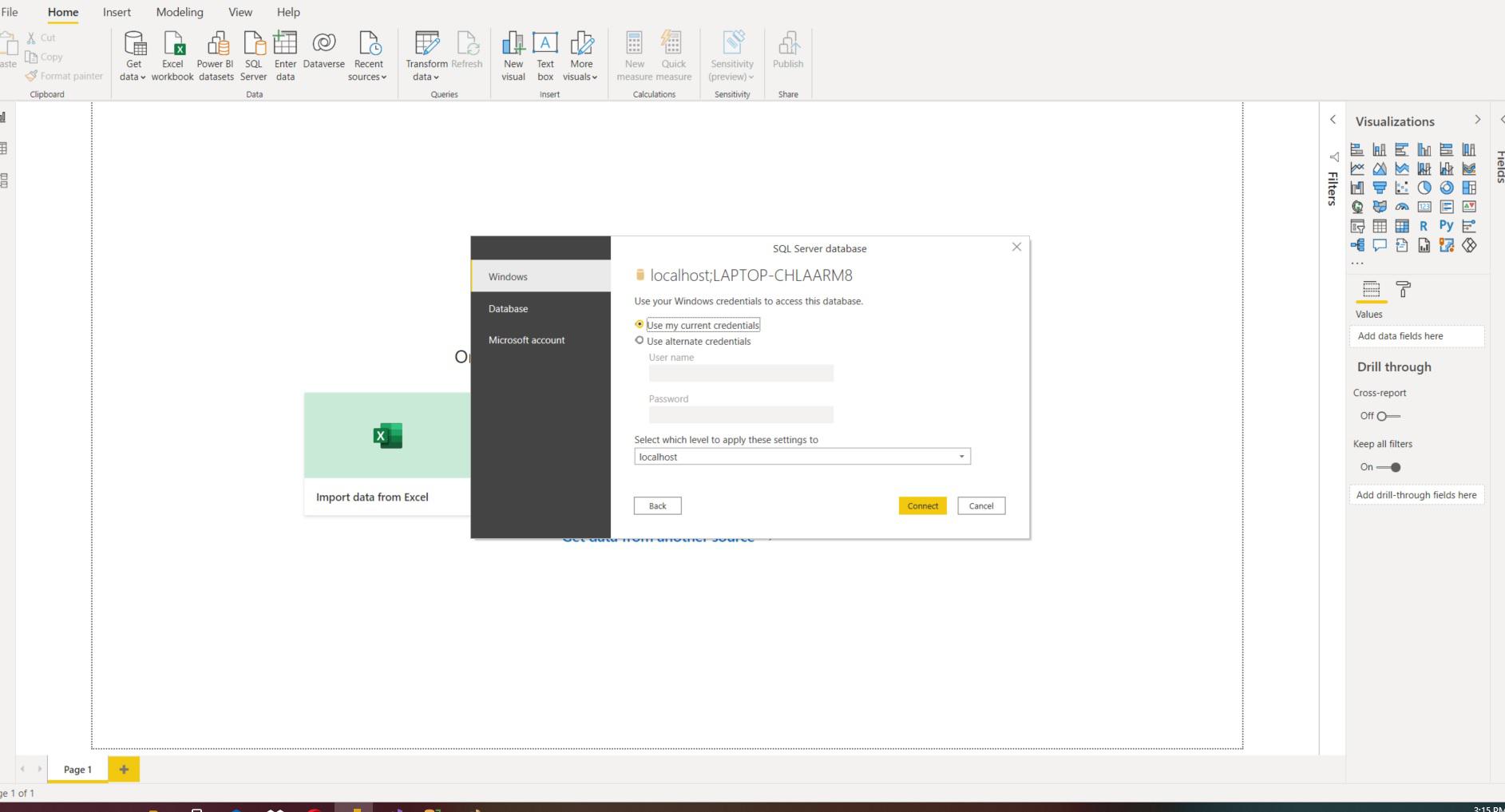Click the Enter data icon
Viewport: 1505px width, 812px height.
(285, 56)
